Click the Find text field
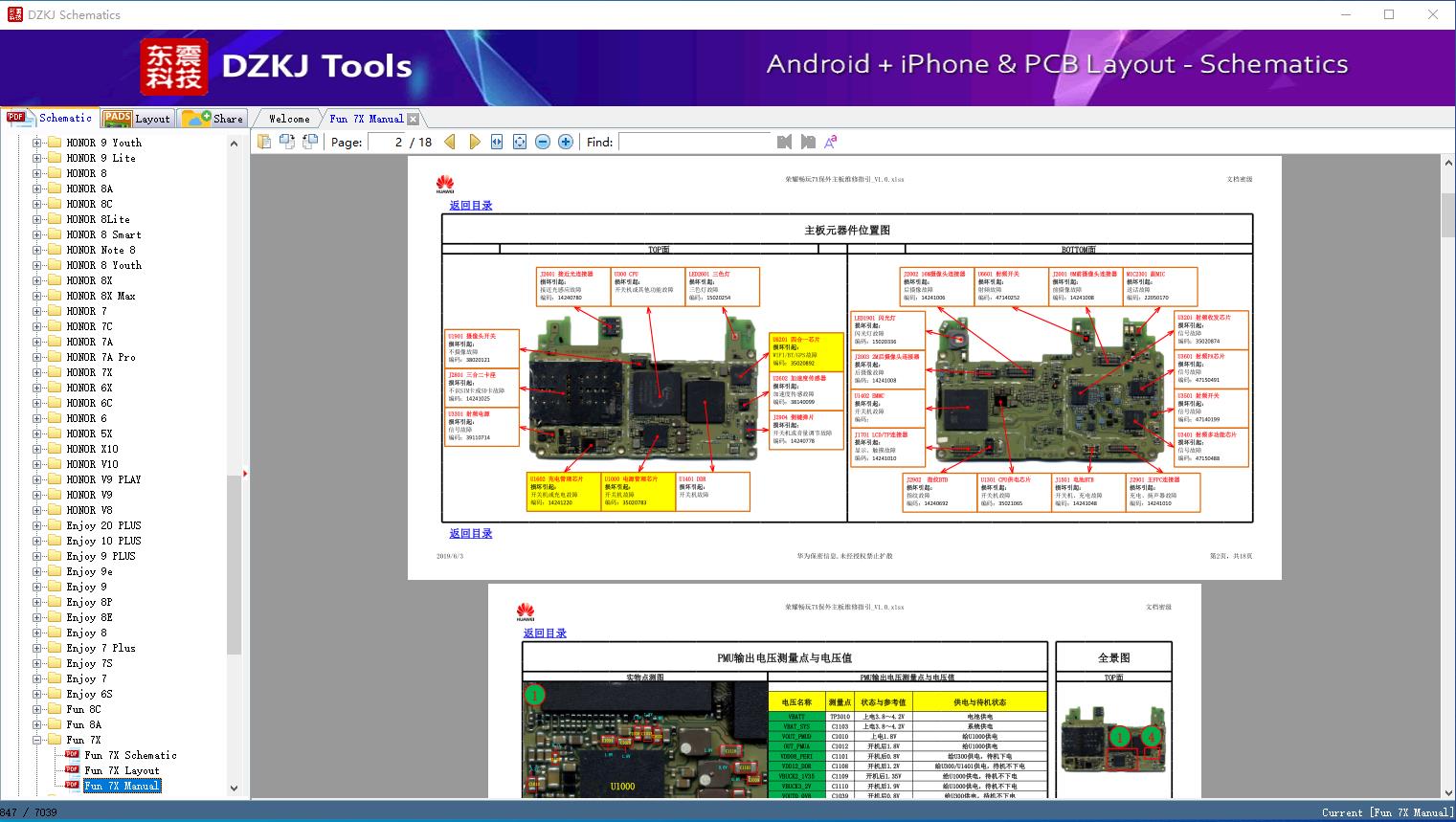Screen dimensions: 1456x822 pos(694,142)
